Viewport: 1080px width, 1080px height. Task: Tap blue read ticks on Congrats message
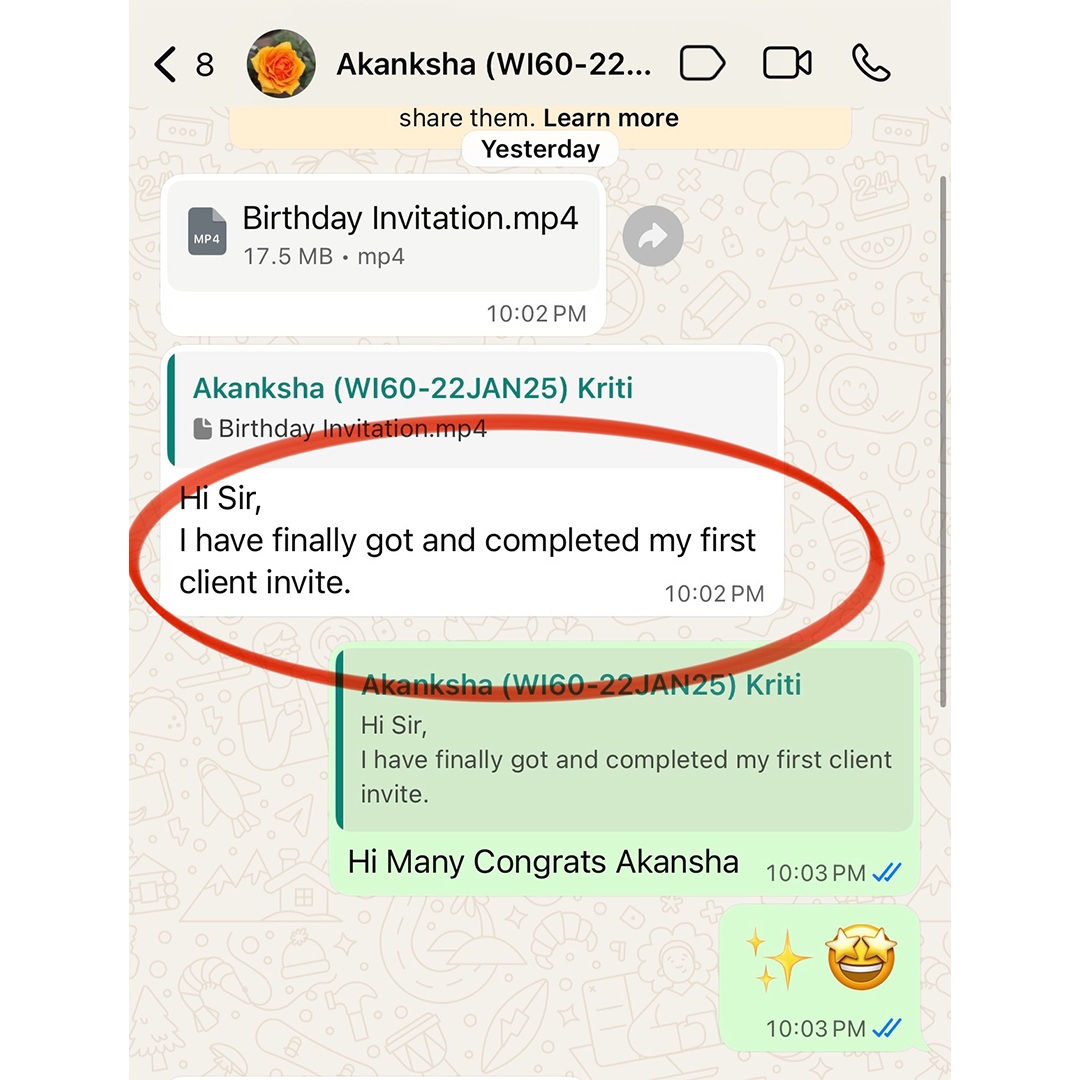click(886, 873)
